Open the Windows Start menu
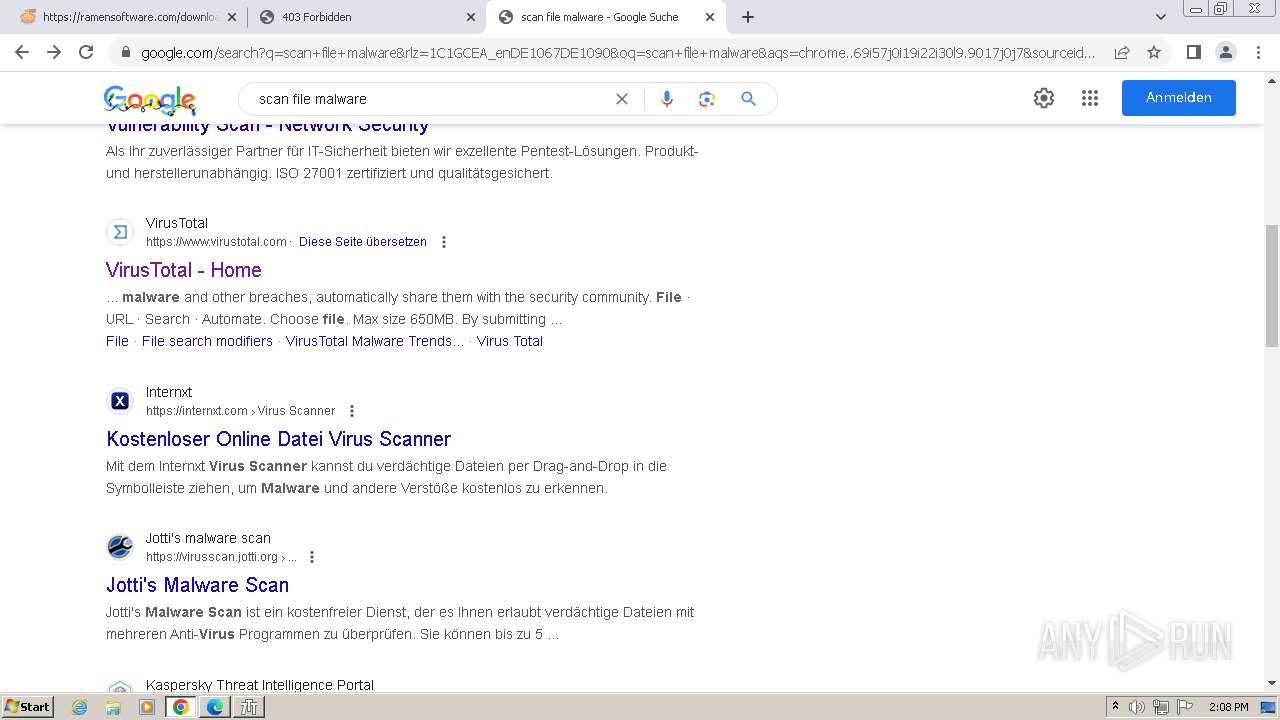1280x720 pixels. (28, 707)
